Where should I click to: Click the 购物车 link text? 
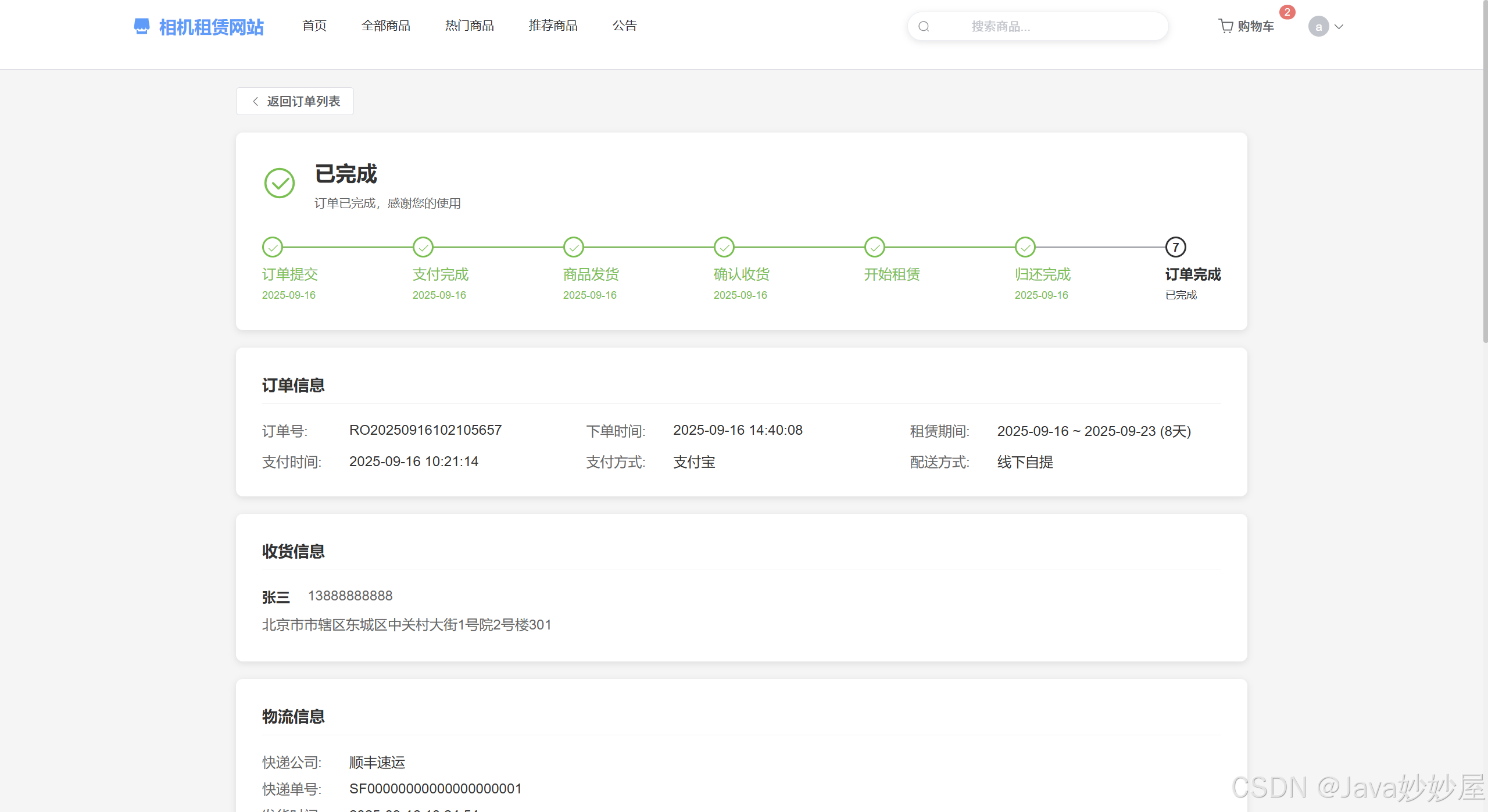[x=1256, y=26]
